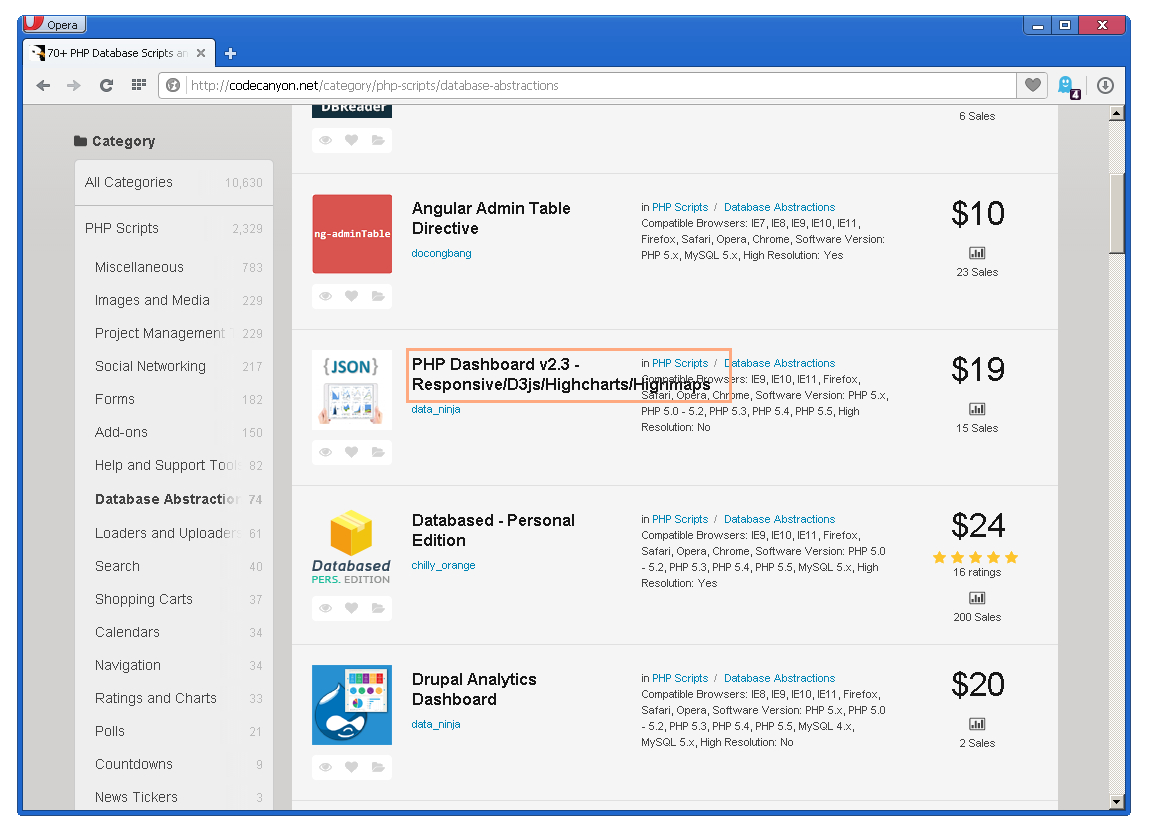Select Countdowns subcategory
Viewport: 1151px width, 832px height.
(174, 764)
